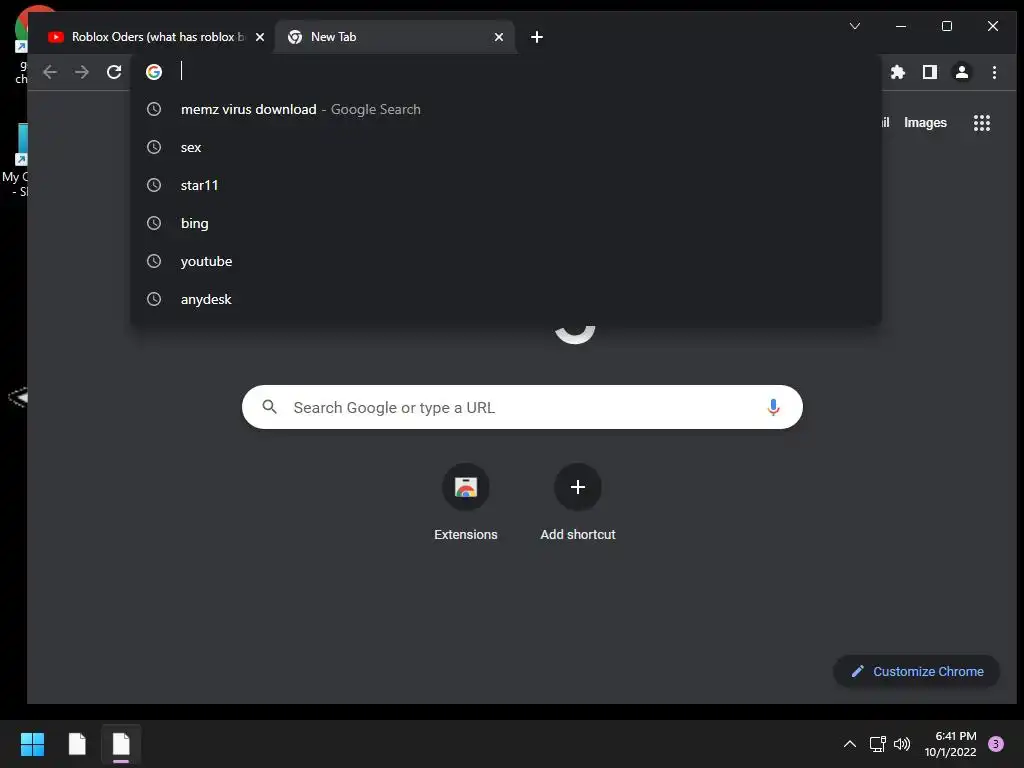The image size is (1024, 768).
Task: Open the Extensions shortcut tile
Action: 466,487
